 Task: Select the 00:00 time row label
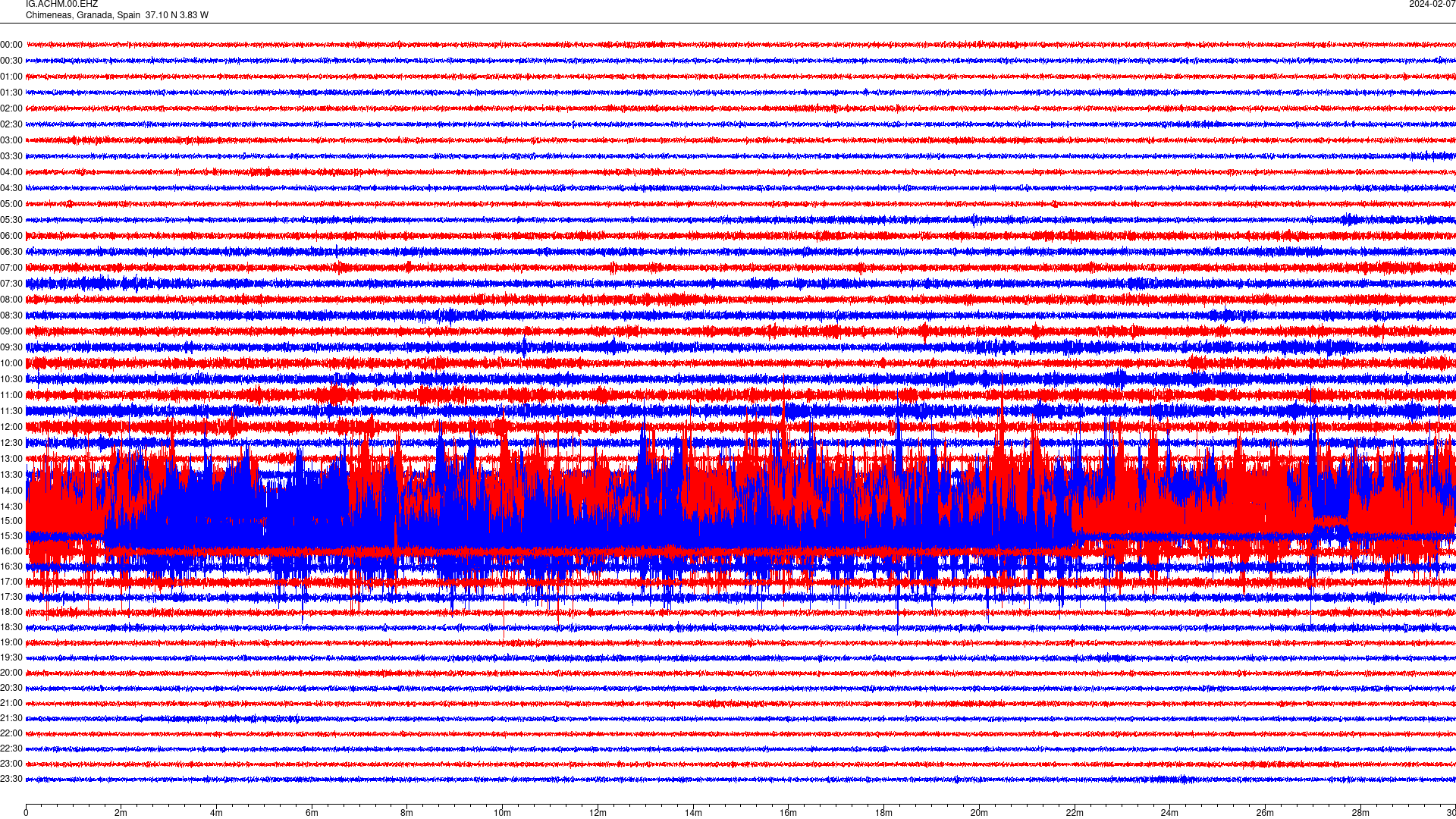[x=11, y=45]
